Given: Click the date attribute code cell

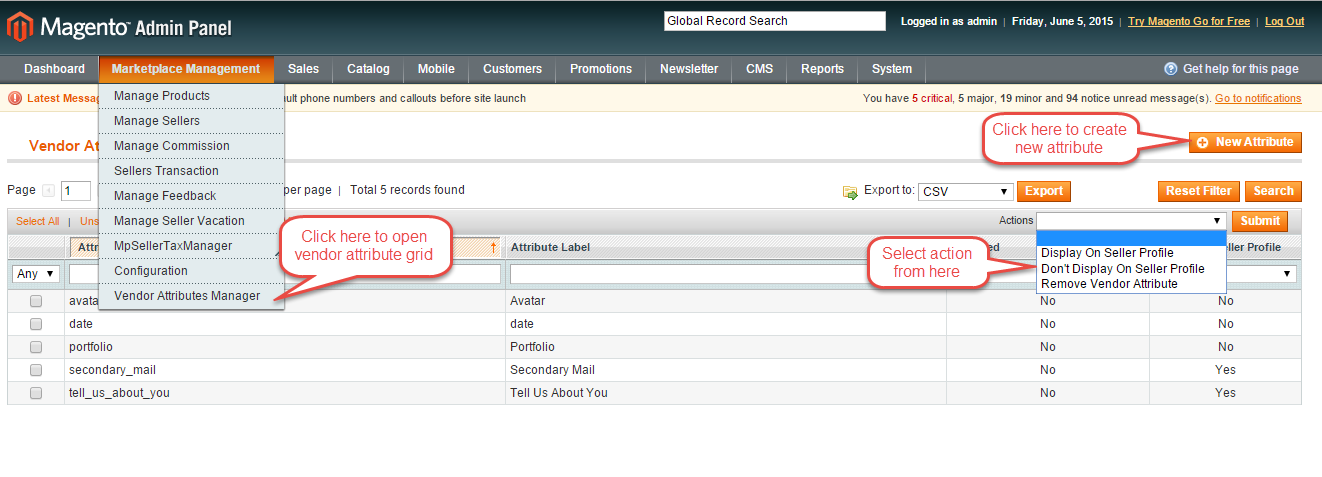Looking at the screenshot, I should 285,324.
